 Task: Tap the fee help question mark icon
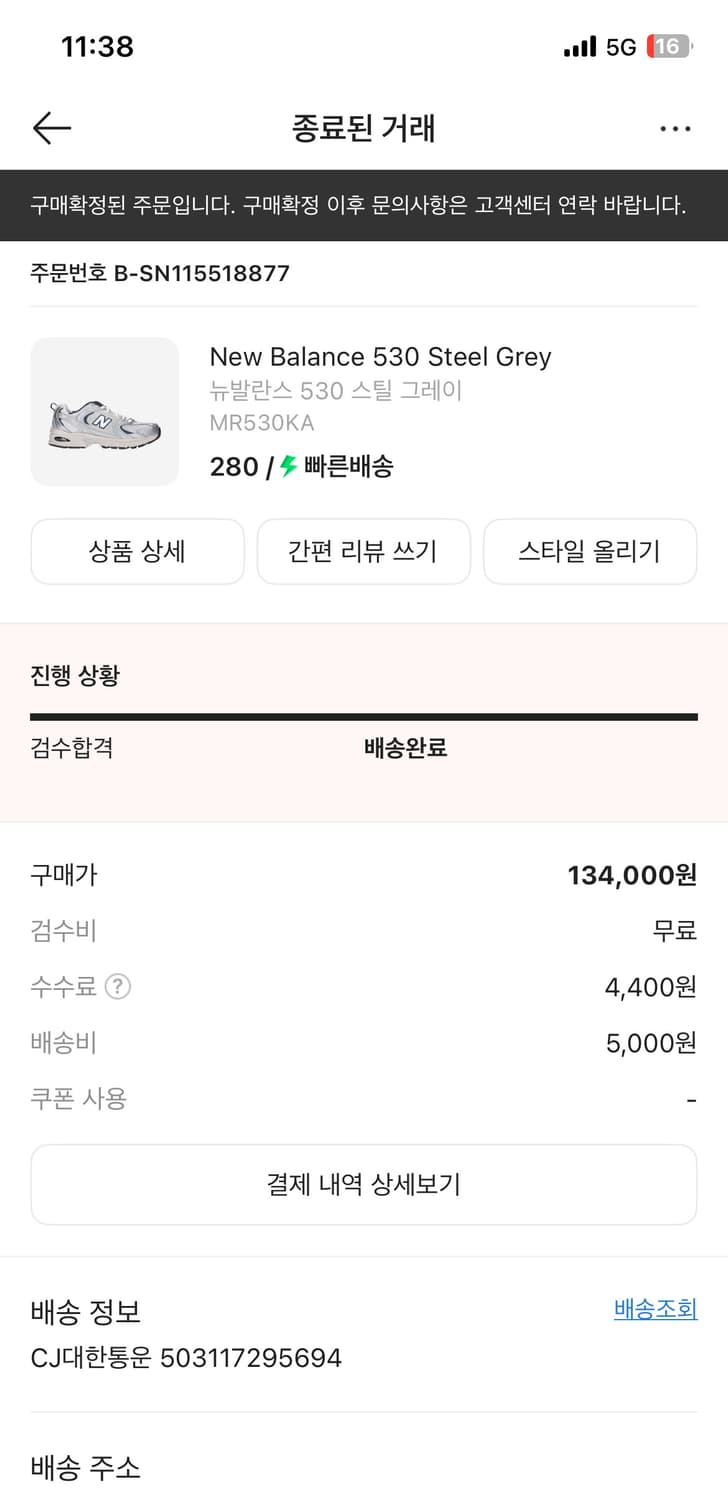tap(118, 987)
